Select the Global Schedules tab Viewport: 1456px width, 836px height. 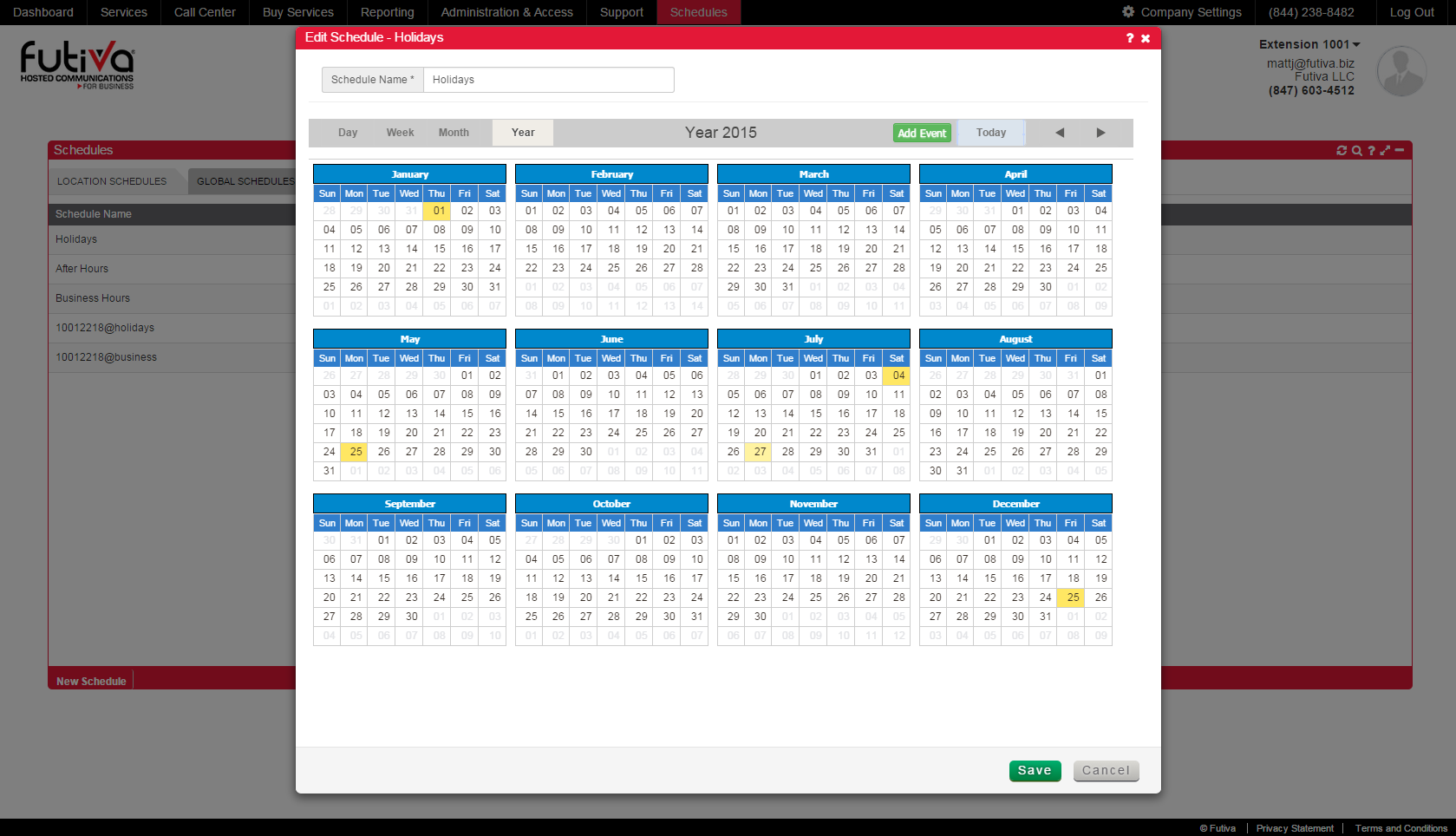coord(245,181)
